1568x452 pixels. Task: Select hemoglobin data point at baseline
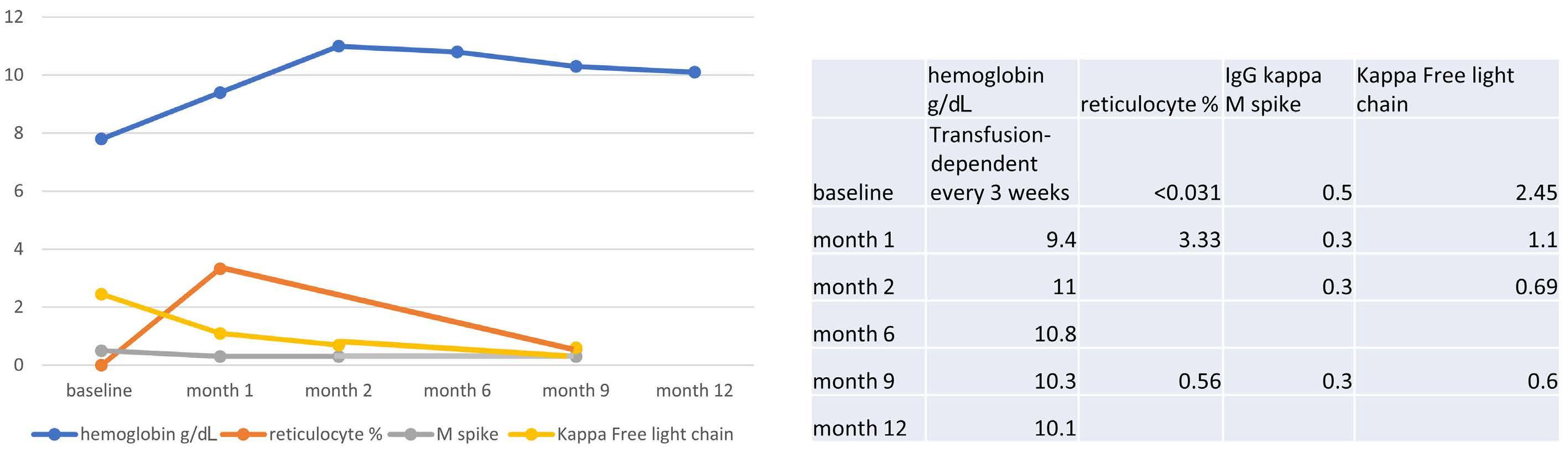[102, 139]
